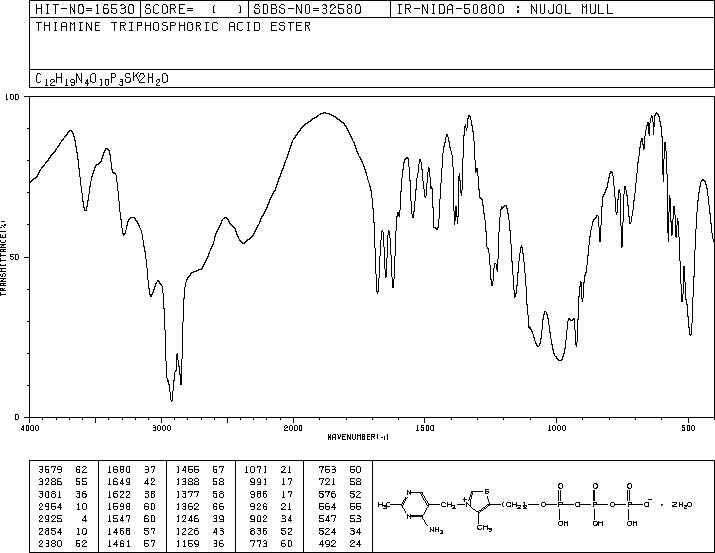The width and height of the screenshot is (715, 553).
Task: Select peak table entry 1388
Action: 187,482
